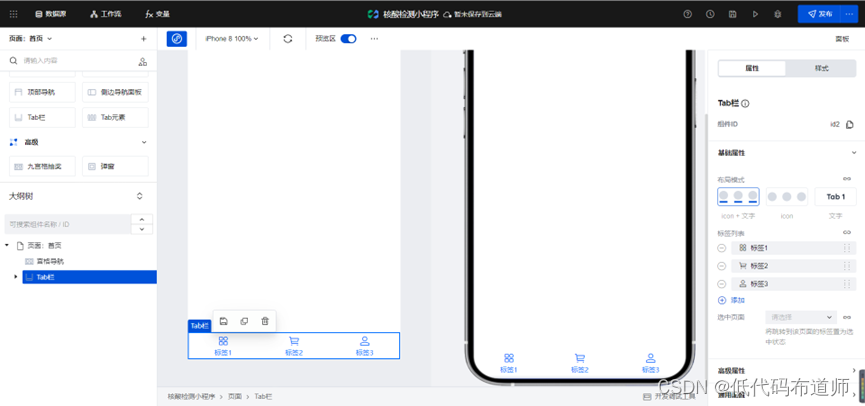Click the outline search up arrow
Screen dimensions: 865x406
[142, 220]
